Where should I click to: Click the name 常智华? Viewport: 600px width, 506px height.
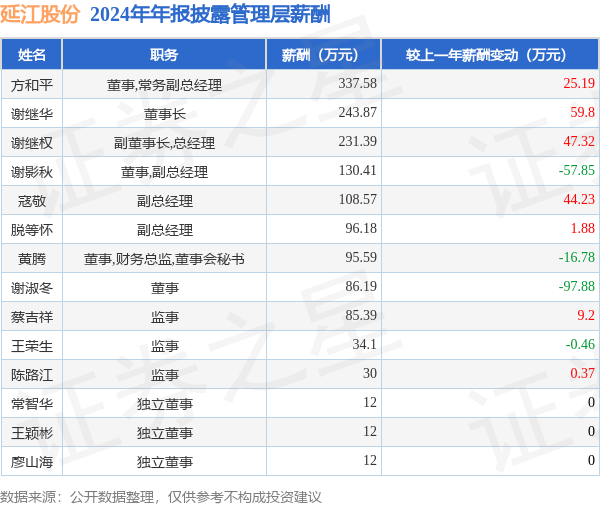click(x=31, y=404)
